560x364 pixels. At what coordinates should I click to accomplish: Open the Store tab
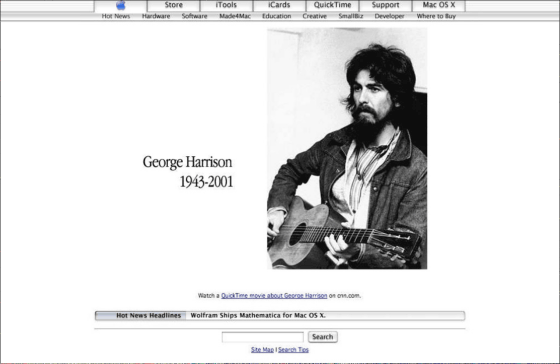(x=174, y=5)
